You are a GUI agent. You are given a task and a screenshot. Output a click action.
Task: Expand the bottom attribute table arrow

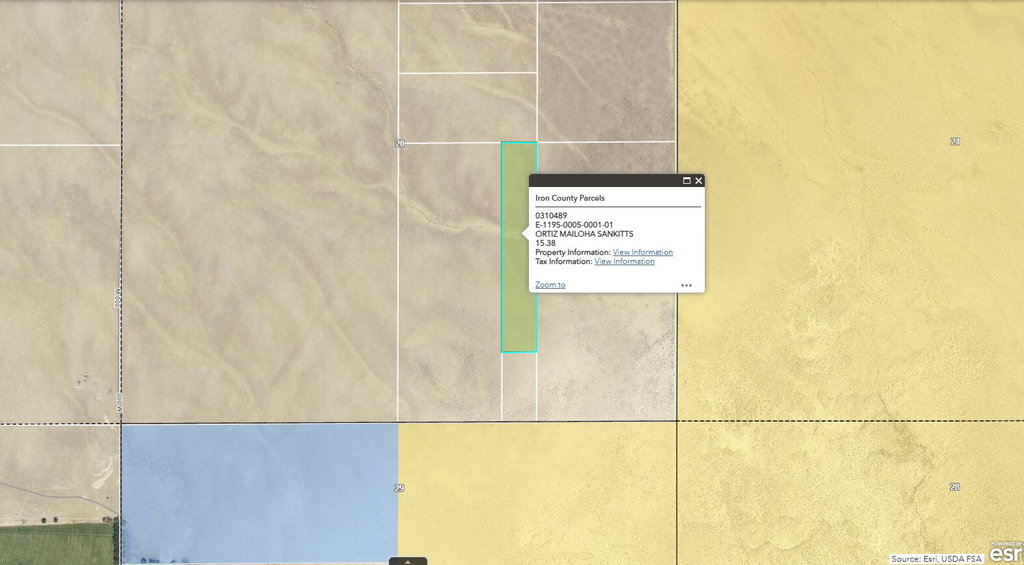408,561
